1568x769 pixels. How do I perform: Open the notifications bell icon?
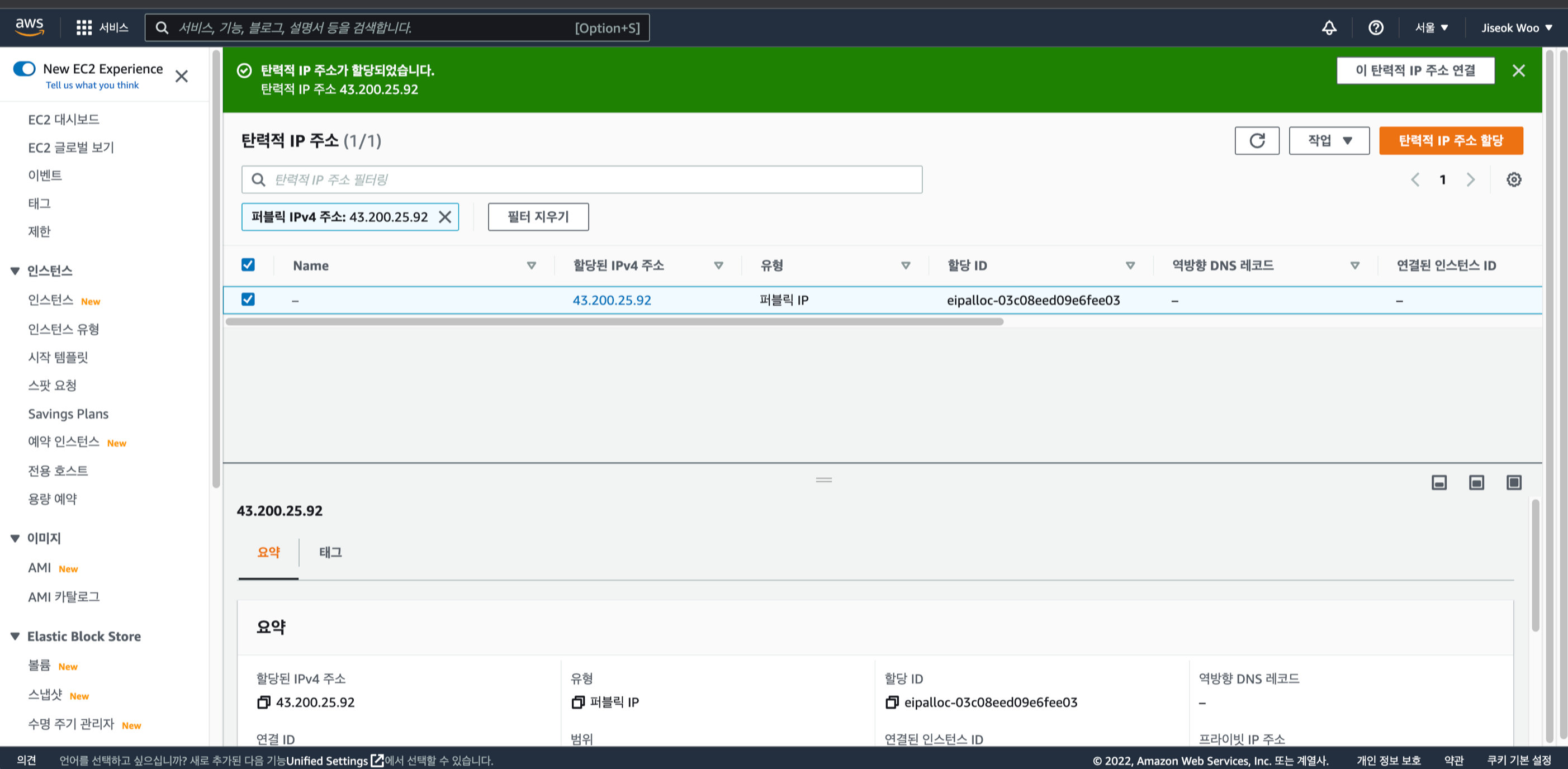click(1329, 28)
